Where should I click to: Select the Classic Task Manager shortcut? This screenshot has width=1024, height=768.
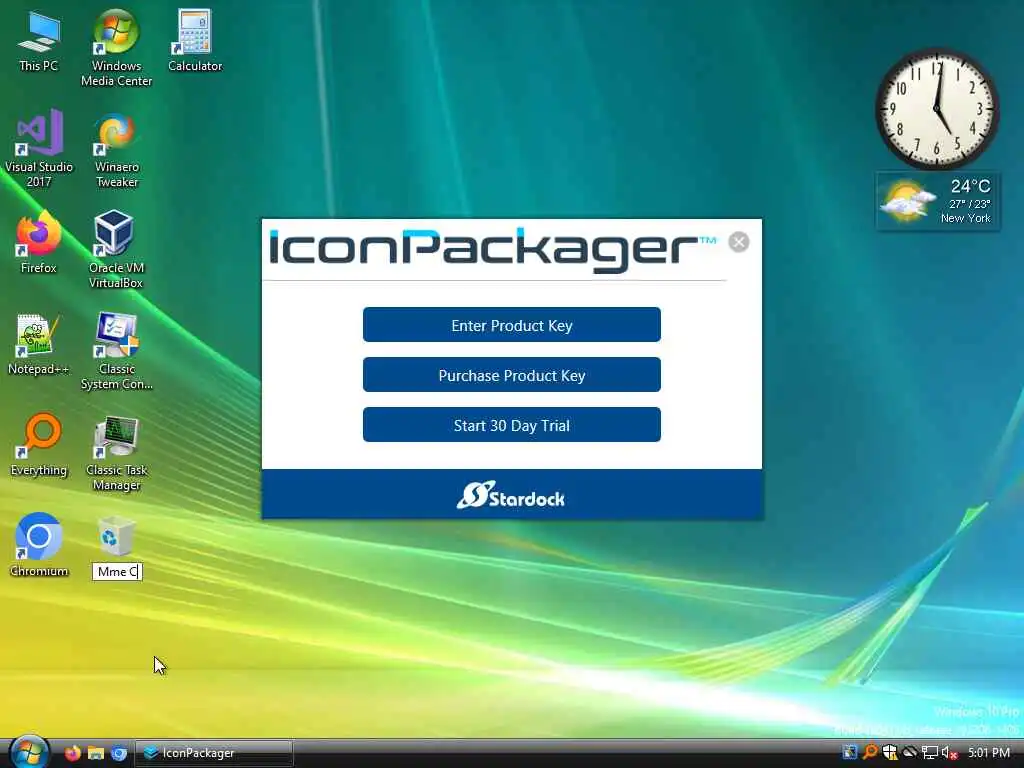point(116,452)
